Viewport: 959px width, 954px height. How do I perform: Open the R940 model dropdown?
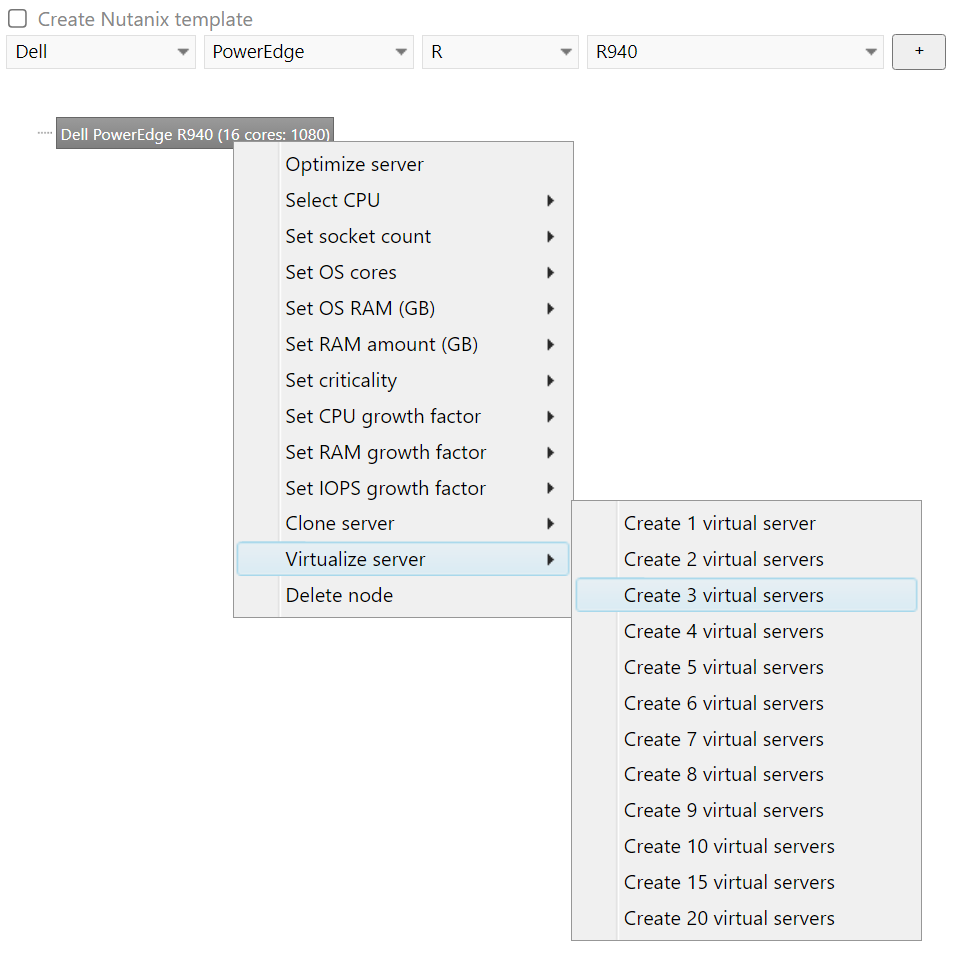734,52
